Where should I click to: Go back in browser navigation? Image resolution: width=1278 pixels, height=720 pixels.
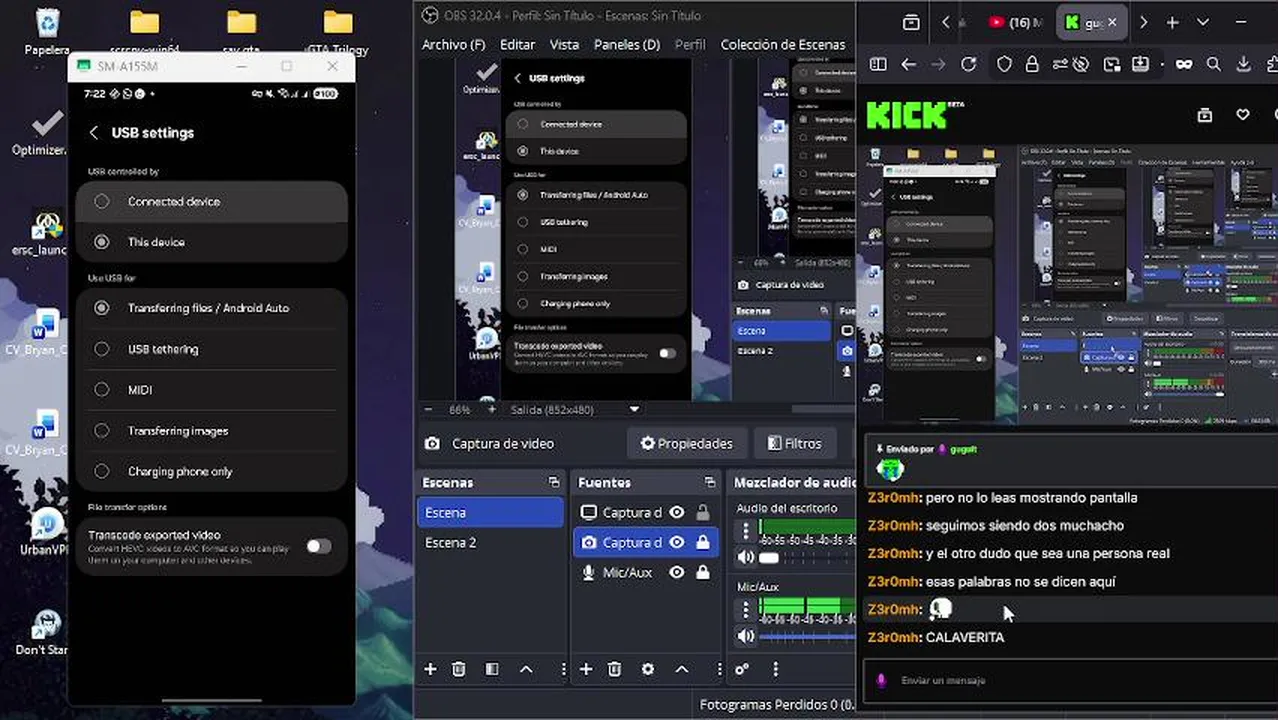click(908, 64)
